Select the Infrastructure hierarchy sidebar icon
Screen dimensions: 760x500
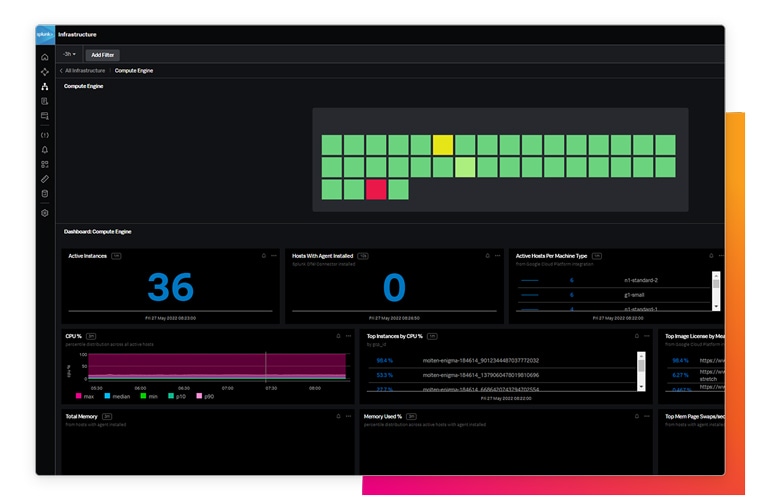(45, 87)
